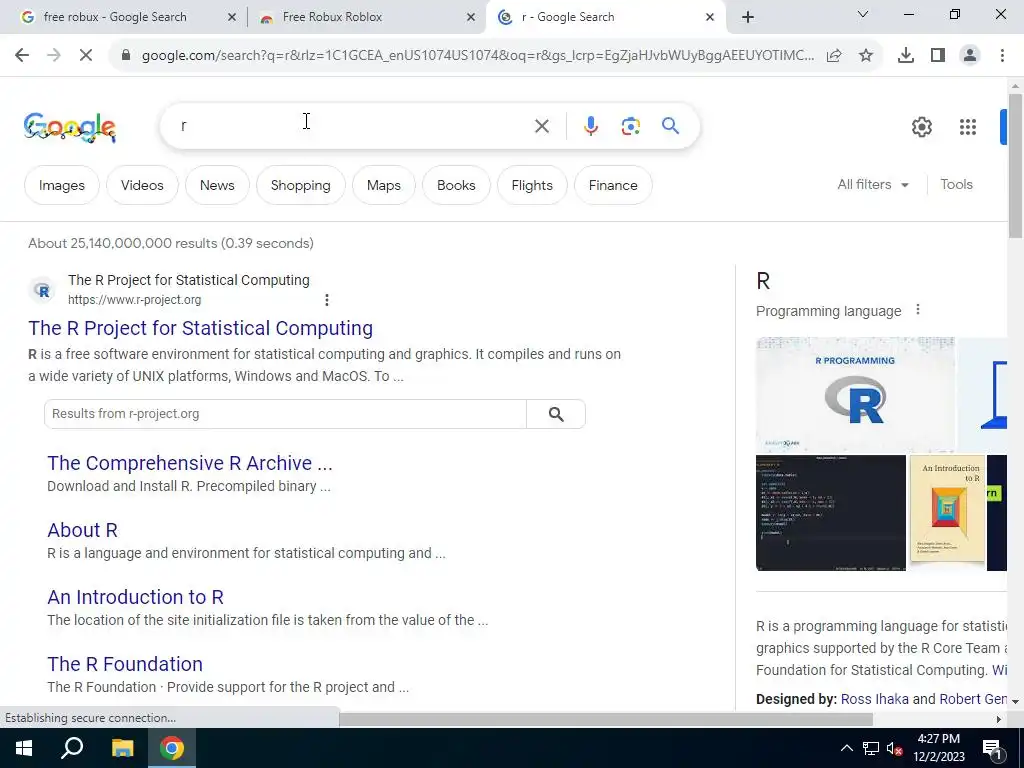Open more options beside Programming language
The height and width of the screenshot is (768, 1024).
pyautogui.click(x=918, y=310)
